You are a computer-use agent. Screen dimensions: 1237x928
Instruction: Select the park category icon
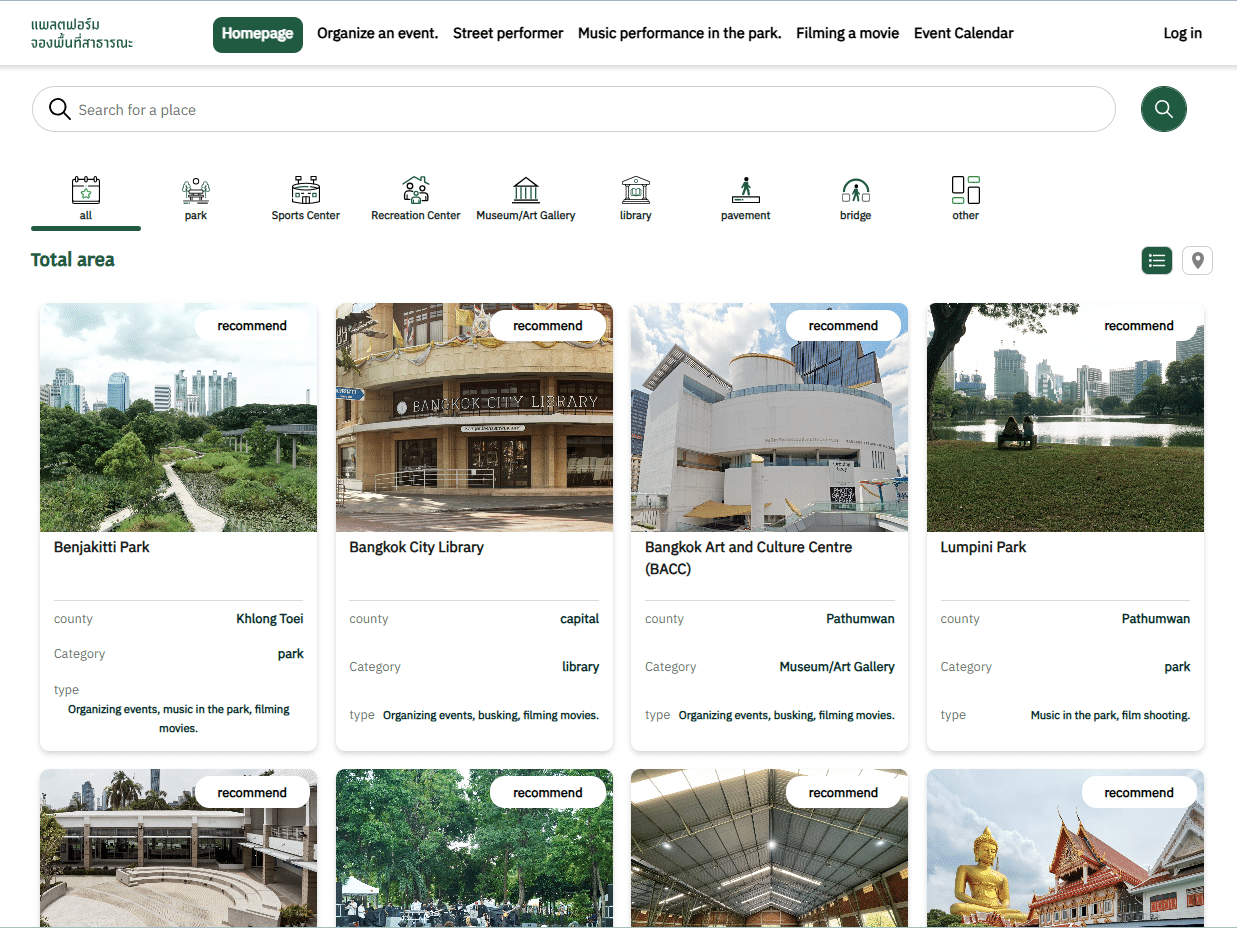pyautogui.click(x=196, y=190)
